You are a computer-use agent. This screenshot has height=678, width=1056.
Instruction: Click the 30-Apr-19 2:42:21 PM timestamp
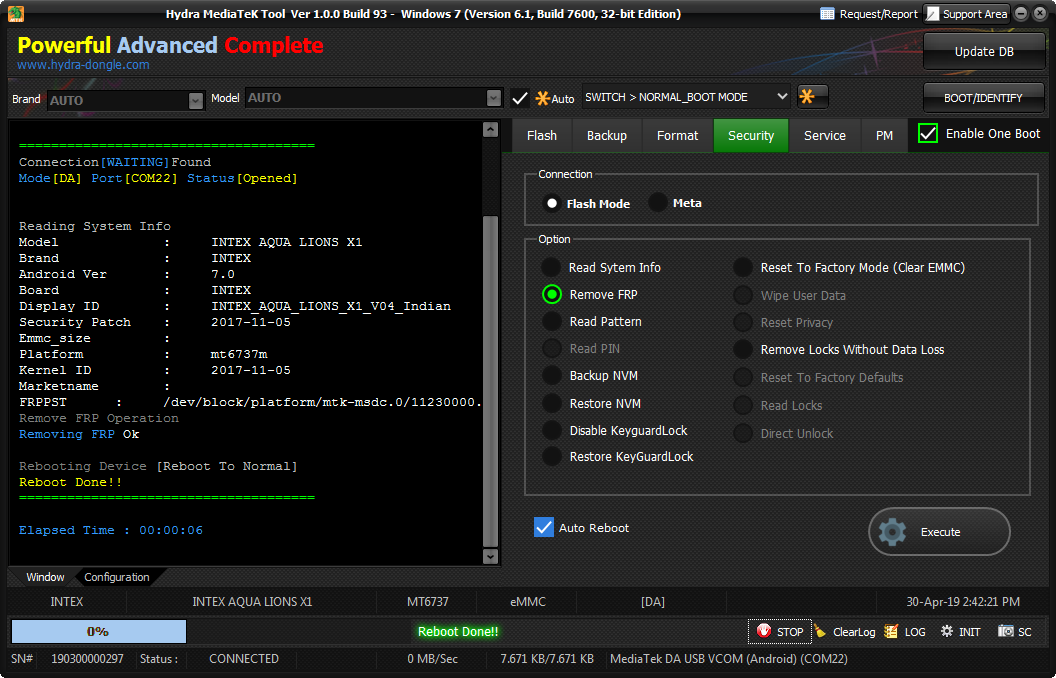coord(963,601)
